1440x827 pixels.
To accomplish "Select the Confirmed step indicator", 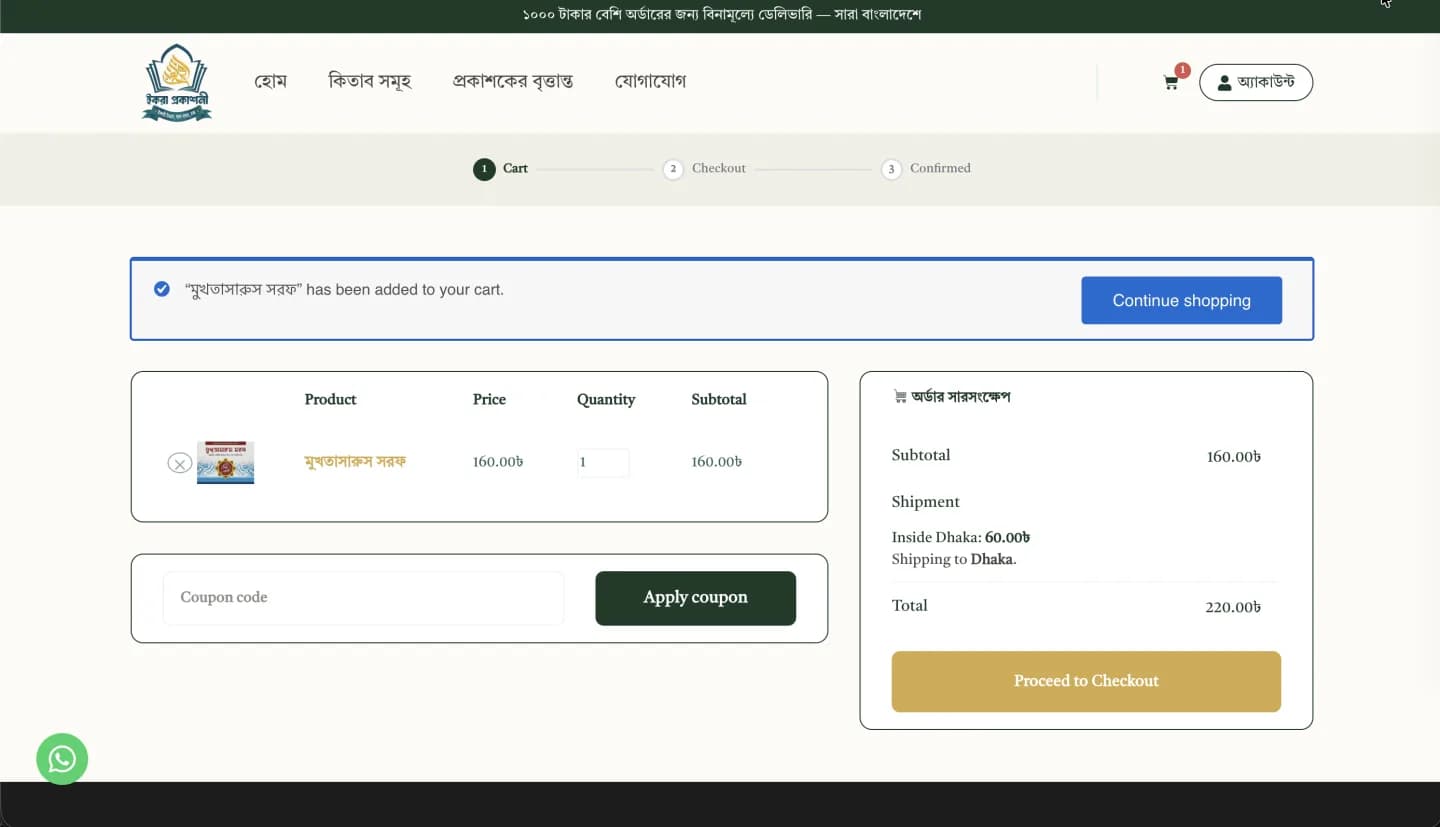I will tap(926, 169).
